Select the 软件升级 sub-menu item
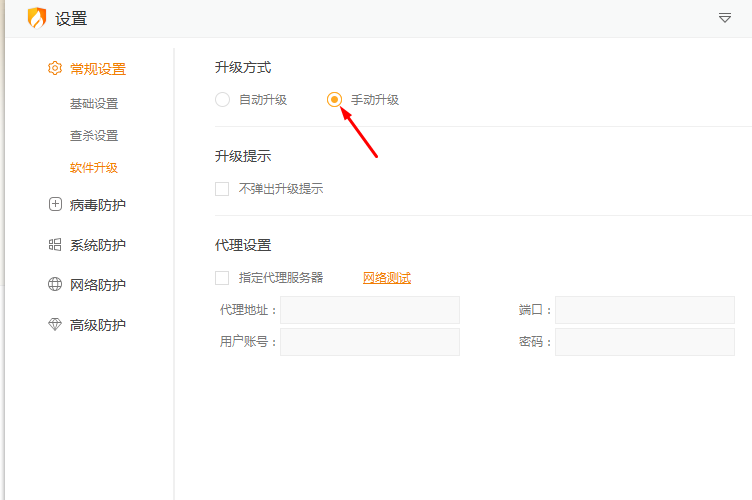The height and width of the screenshot is (500, 752). point(94,168)
